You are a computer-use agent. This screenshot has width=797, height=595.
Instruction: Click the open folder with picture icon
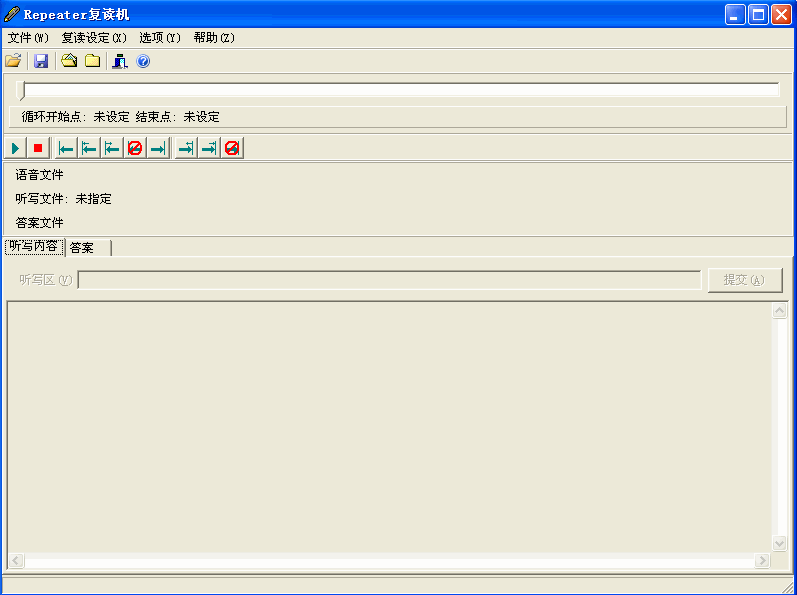(69, 61)
